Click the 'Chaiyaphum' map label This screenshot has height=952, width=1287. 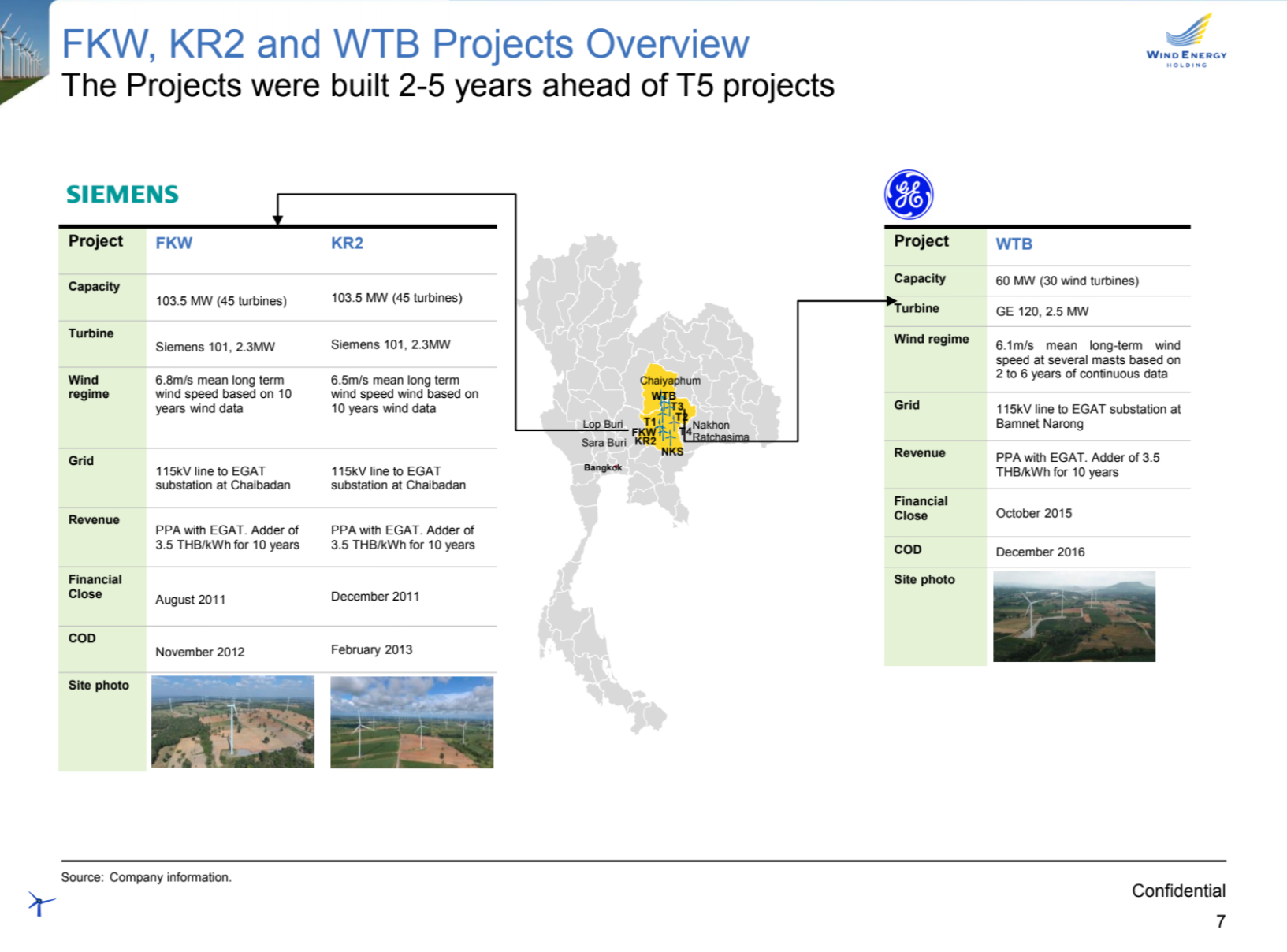[x=670, y=381]
